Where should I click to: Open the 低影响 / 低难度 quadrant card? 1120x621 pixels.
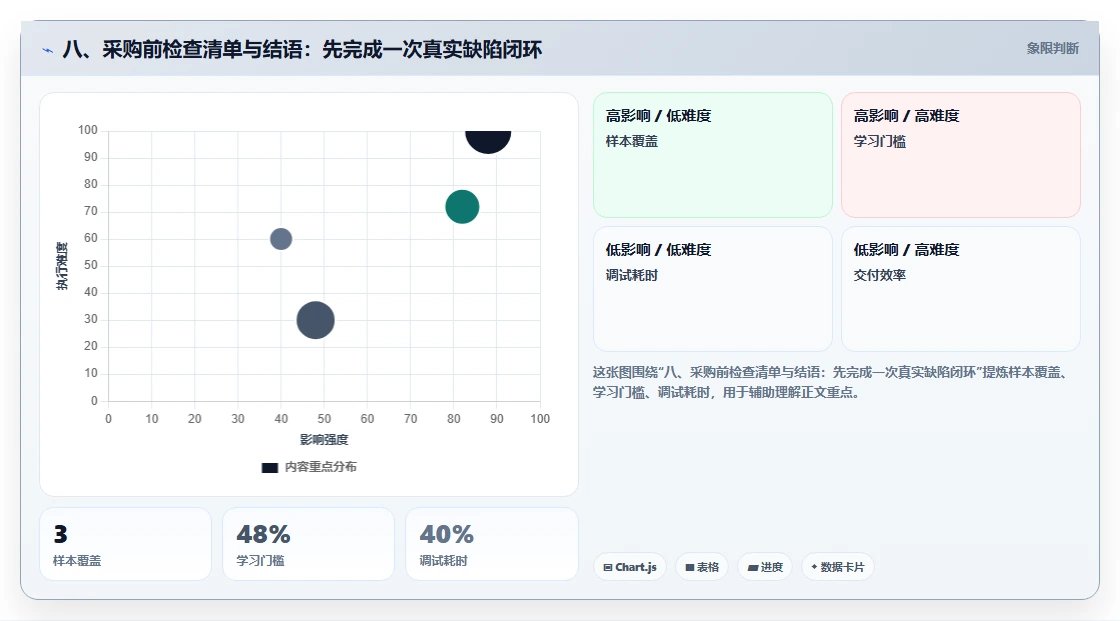713,289
